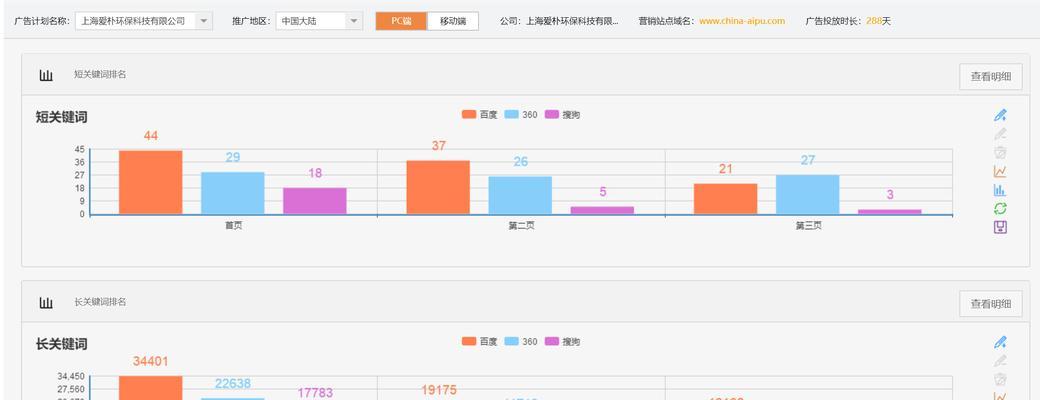Toggle the 搜狗 legend in 短关键词 chart

pos(562,115)
